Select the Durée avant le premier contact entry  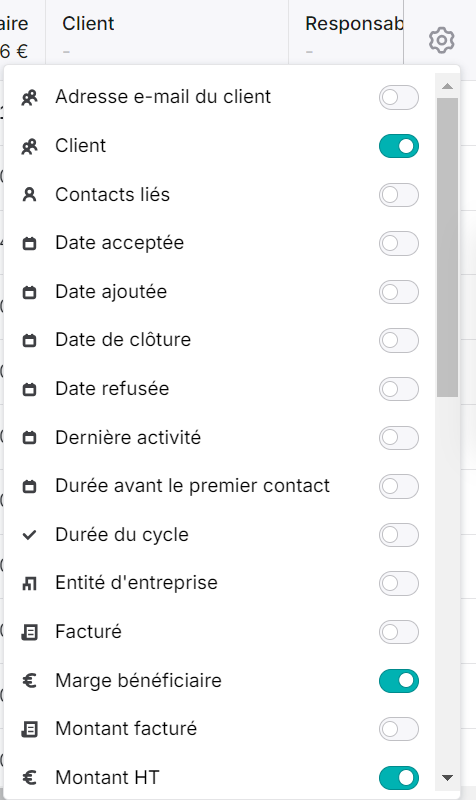[x=219, y=486]
